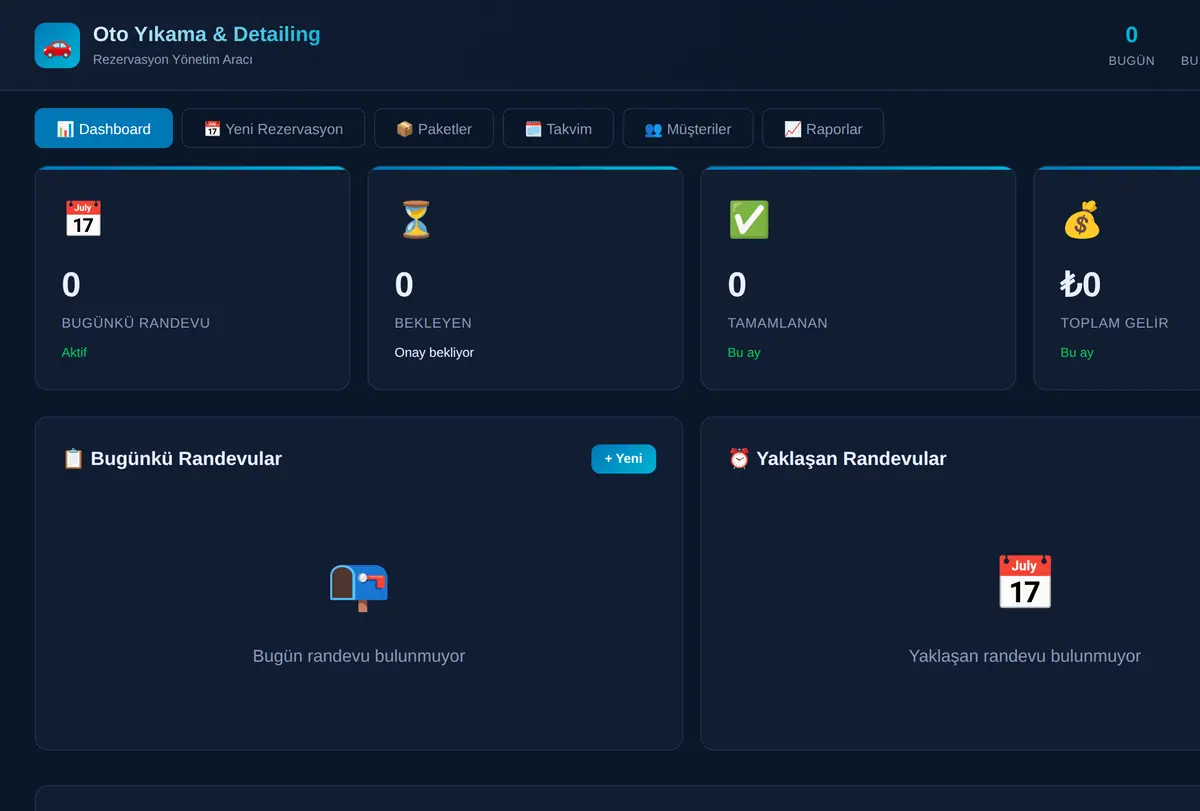The height and width of the screenshot is (811, 1200).
Task: Select the Bekleyen stat card
Action: coord(525,278)
